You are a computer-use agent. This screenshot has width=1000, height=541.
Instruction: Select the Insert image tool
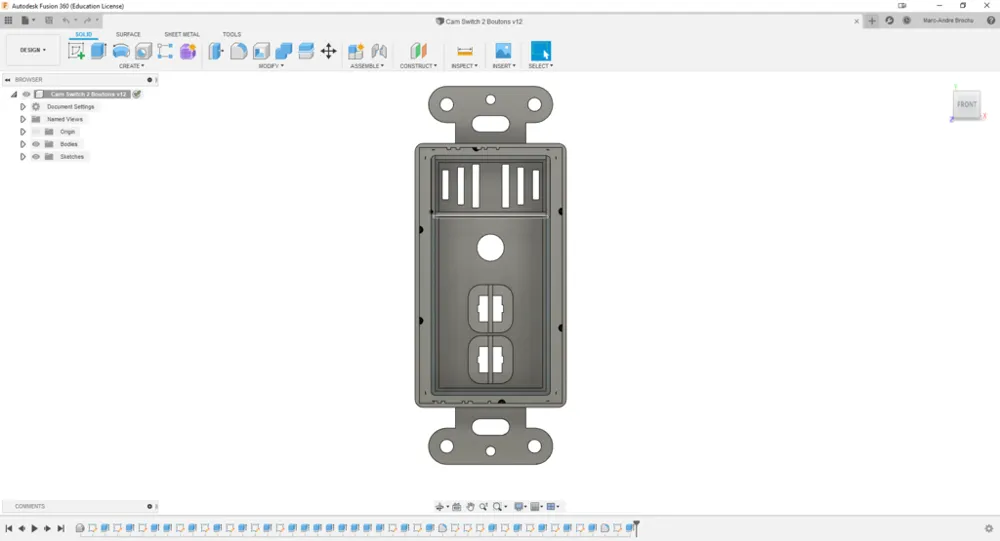coord(503,51)
